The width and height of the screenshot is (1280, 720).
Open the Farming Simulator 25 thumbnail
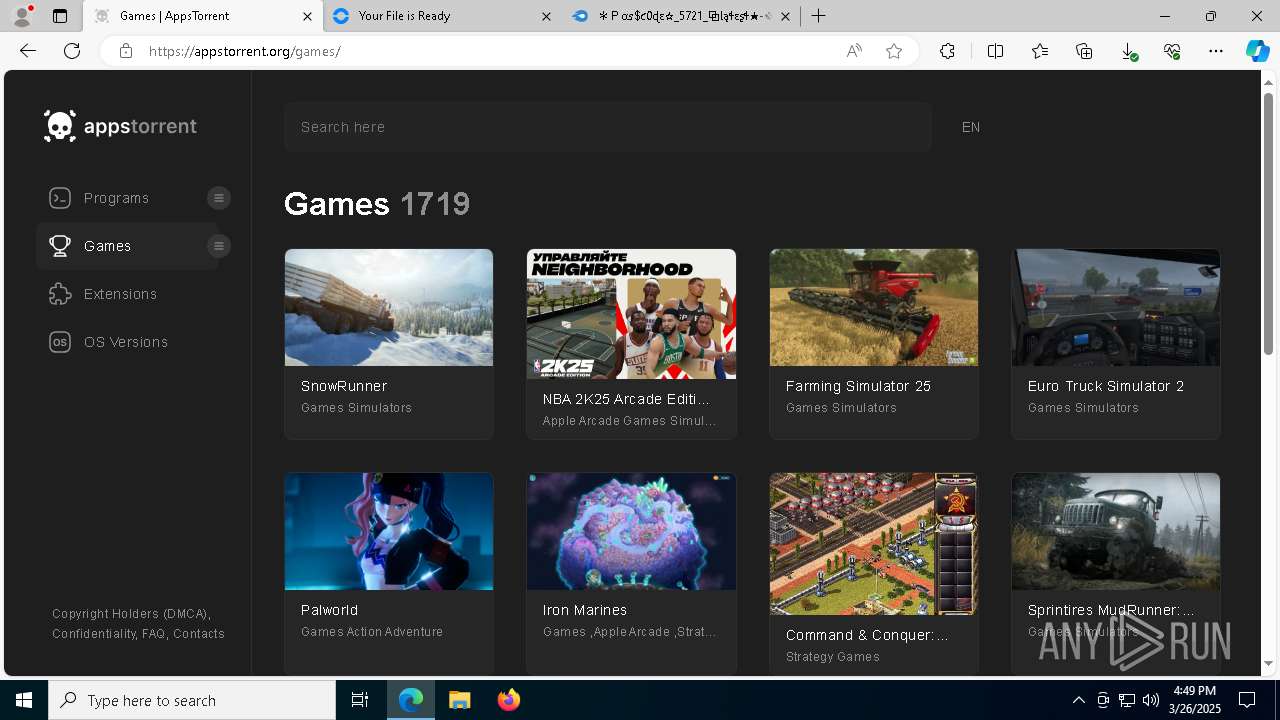pos(874,307)
